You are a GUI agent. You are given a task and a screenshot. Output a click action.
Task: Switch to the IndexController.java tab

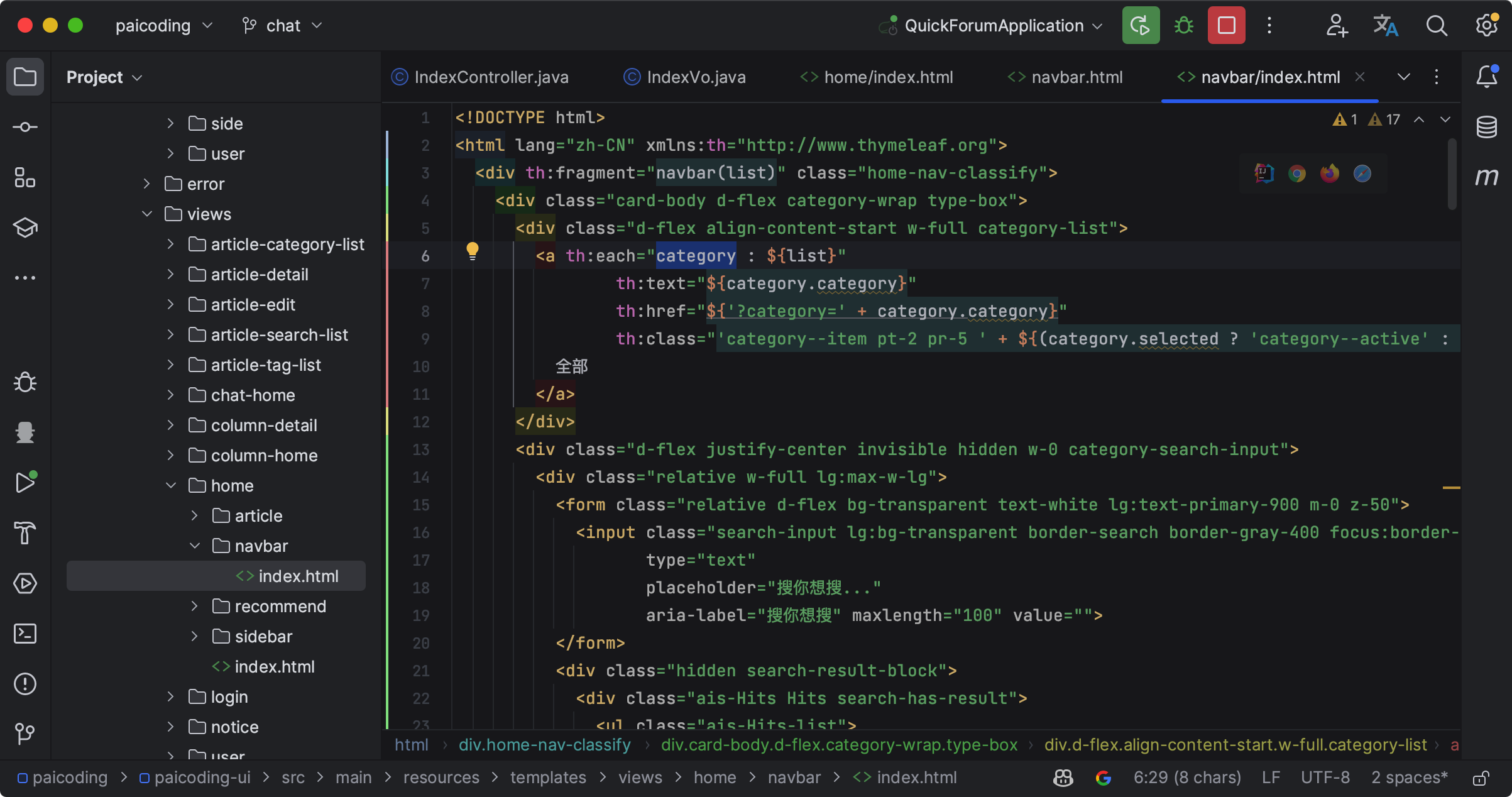tap(490, 77)
